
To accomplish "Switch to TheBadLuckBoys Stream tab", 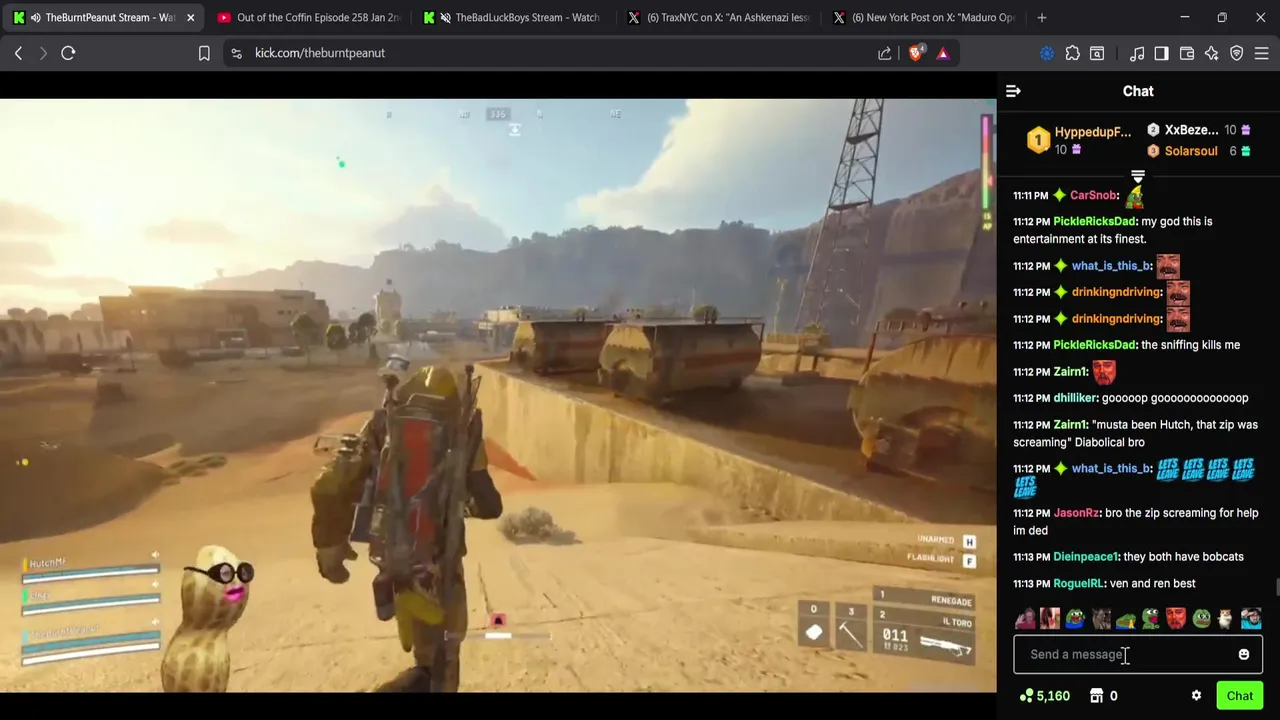I will point(513,17).
